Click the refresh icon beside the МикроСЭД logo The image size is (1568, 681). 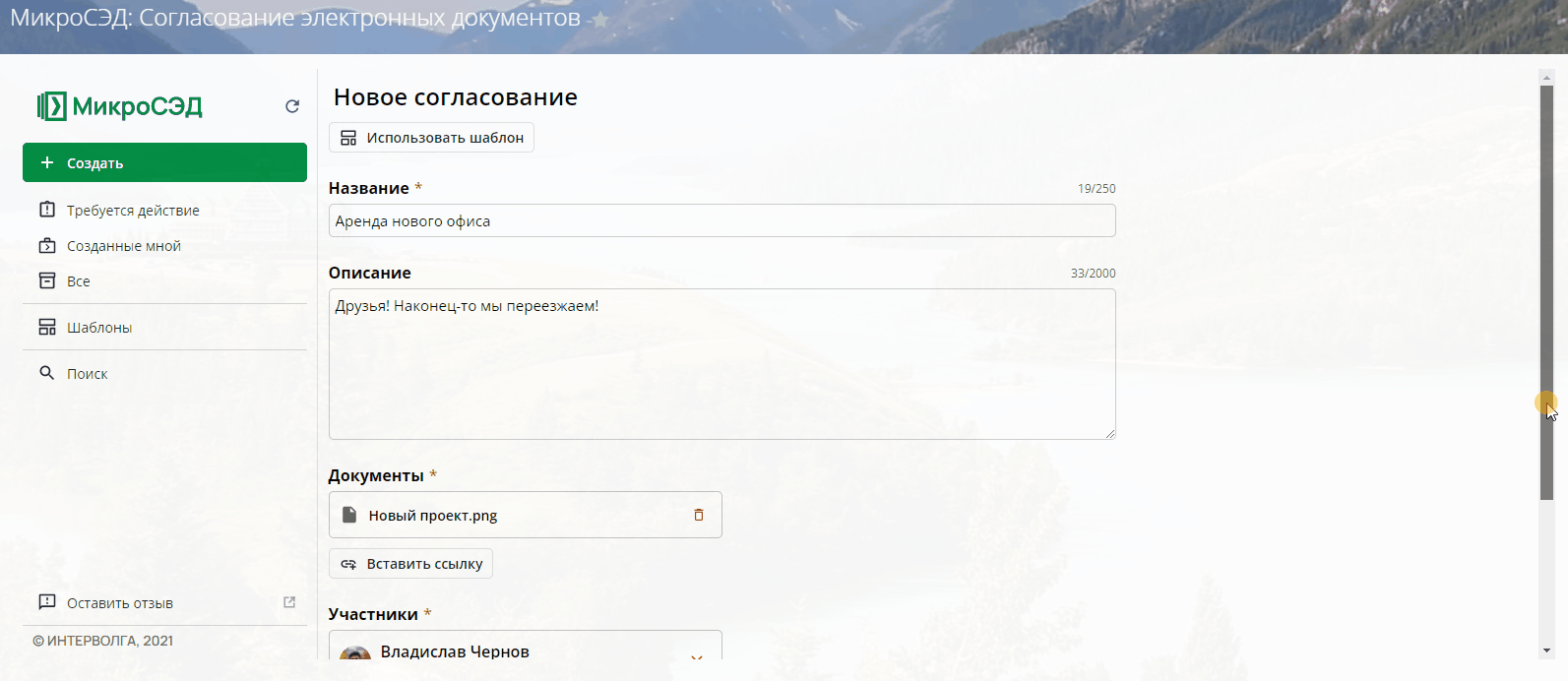292,106
